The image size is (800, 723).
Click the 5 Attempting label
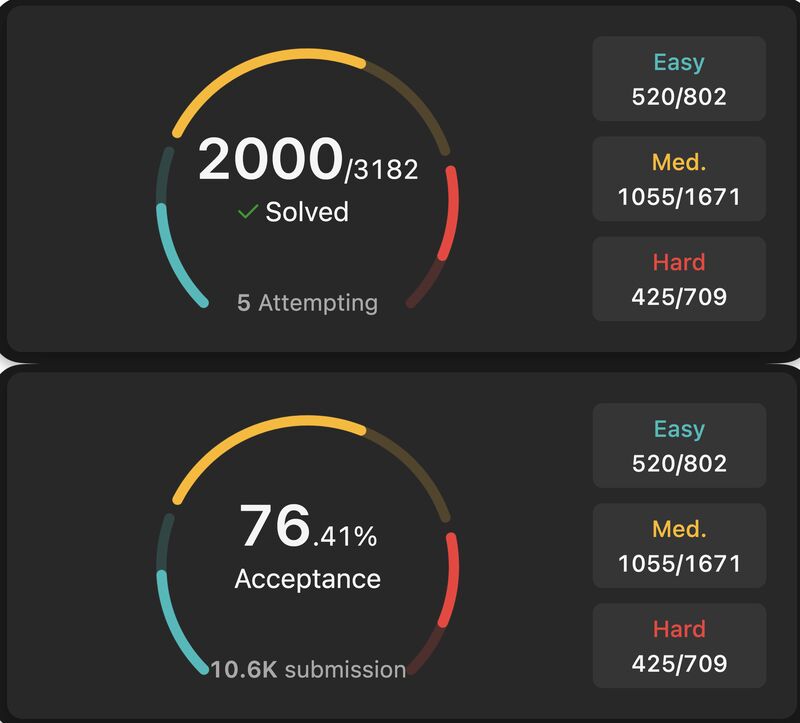(x=308, y=303)
